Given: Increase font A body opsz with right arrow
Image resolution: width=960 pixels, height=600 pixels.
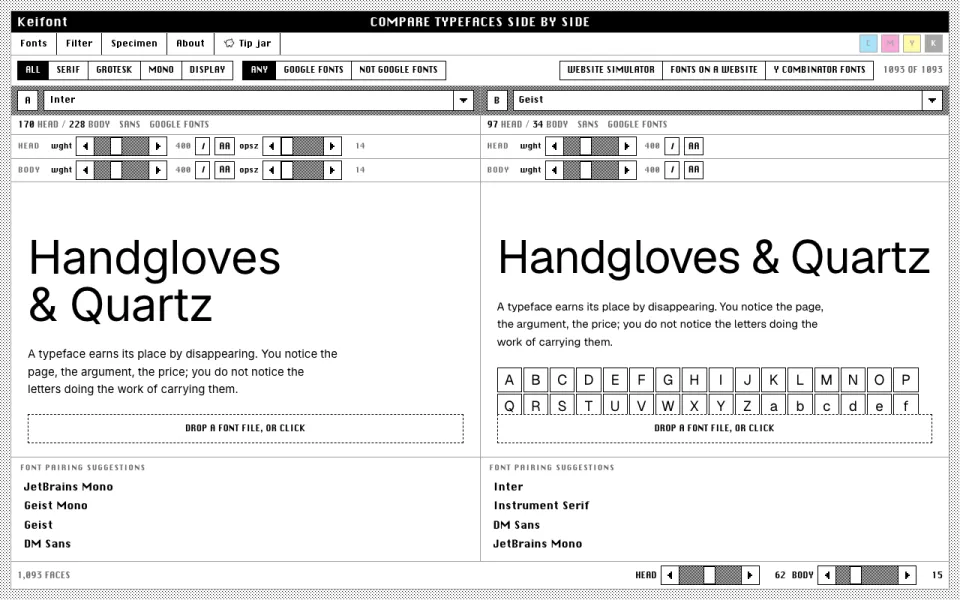Looking at the screenshot, I should tap(332, 170).
